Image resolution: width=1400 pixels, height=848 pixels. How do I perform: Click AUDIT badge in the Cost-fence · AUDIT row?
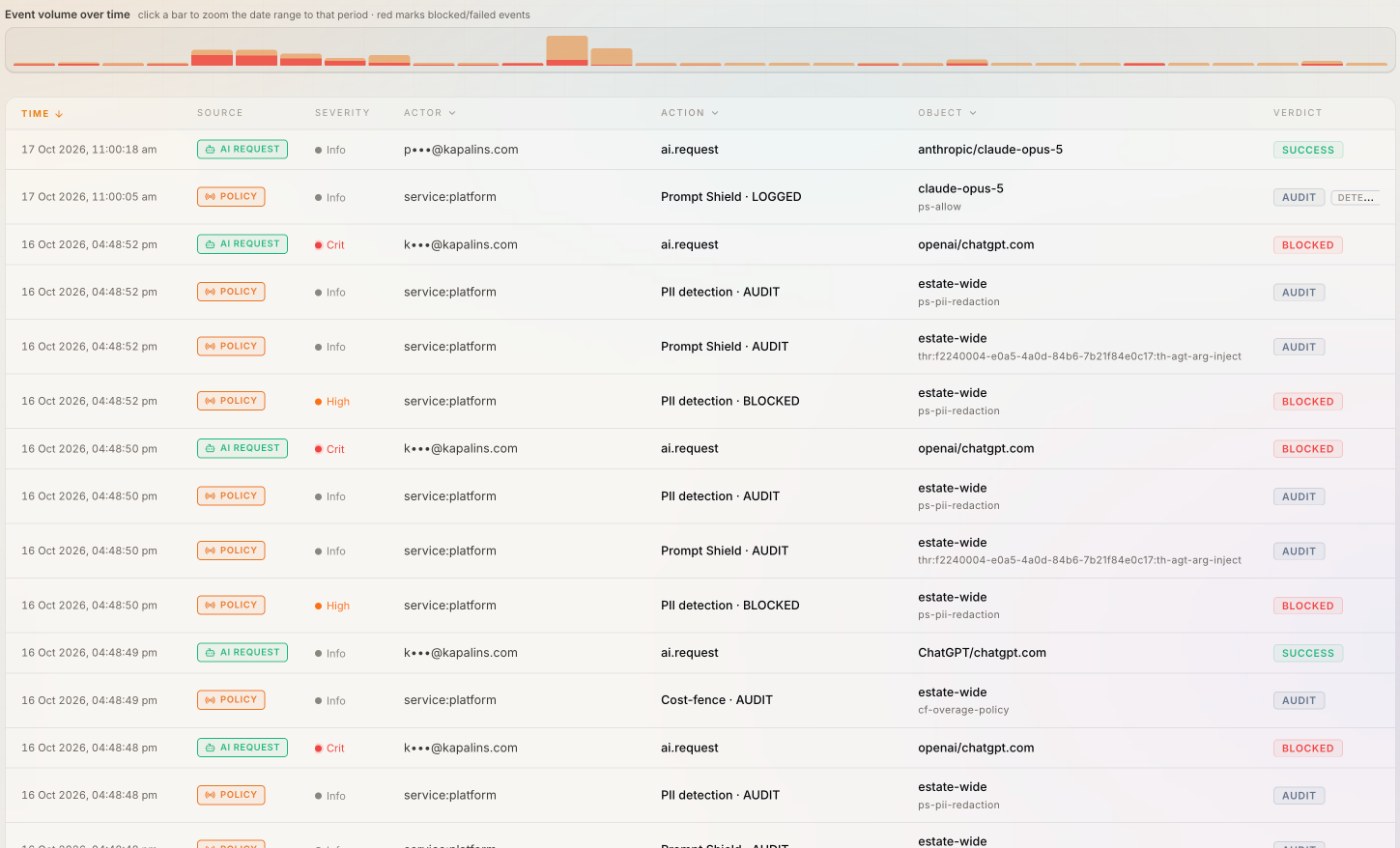pyautogui.click(x=1299, y=700)
